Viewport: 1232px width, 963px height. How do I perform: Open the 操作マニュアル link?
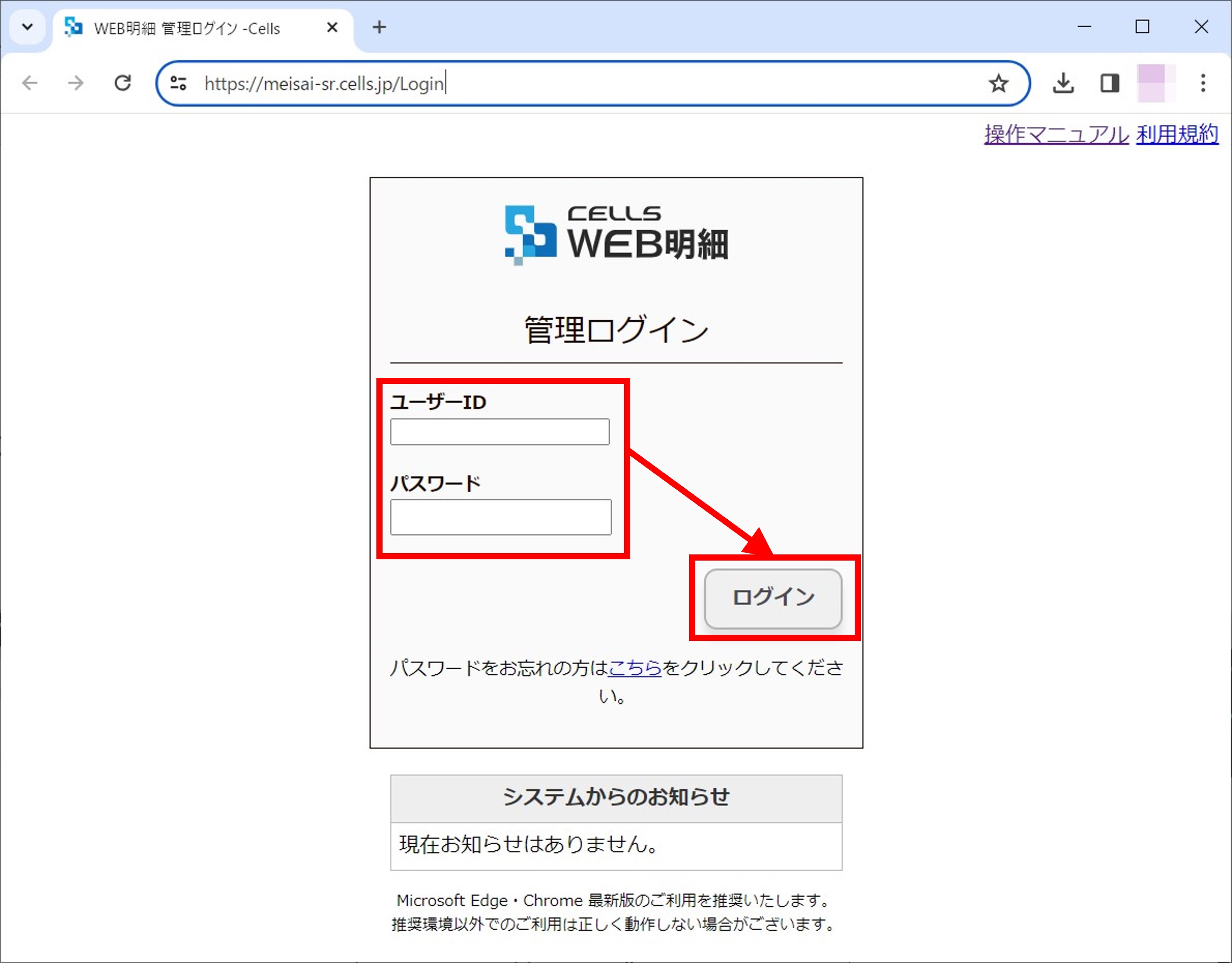[1056, 134]
